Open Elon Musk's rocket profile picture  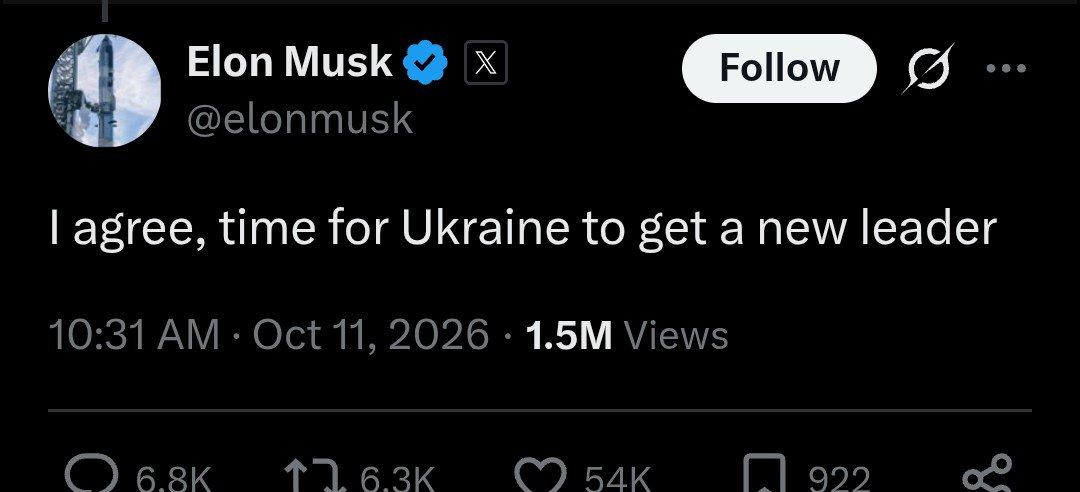pyautogui.click(x=105, y=90)
